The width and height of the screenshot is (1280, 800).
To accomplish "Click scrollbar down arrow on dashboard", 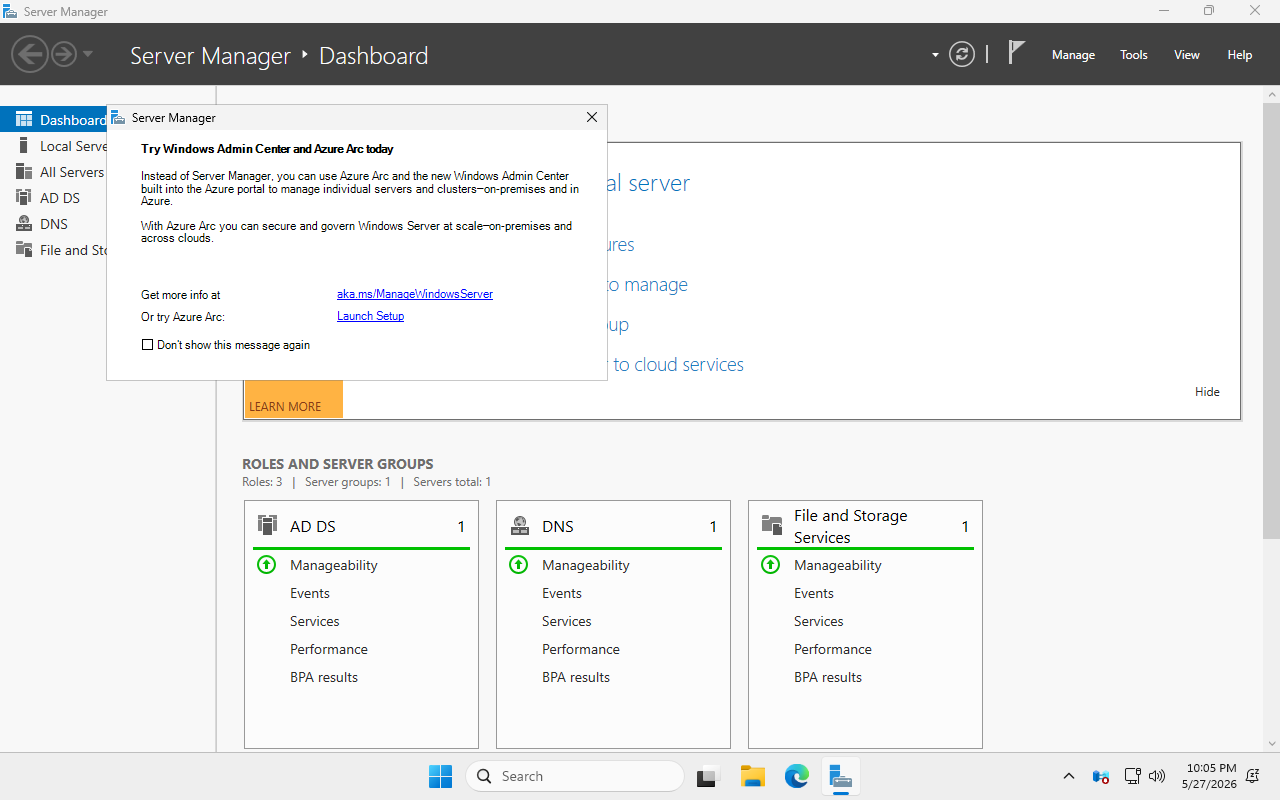I will click(x=1272, y=743).
